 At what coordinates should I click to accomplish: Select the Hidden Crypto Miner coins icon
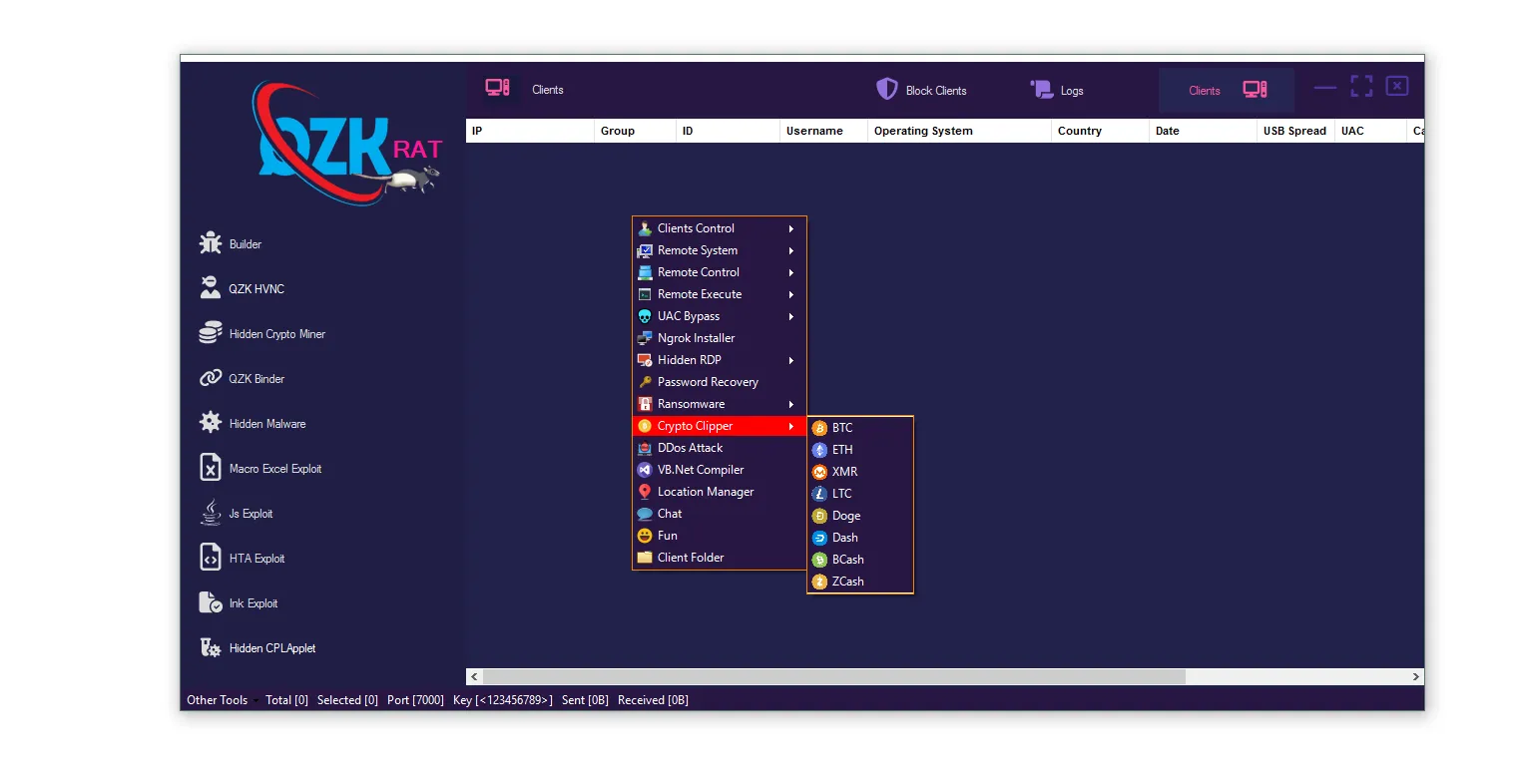pyautogui.click(x=211, y=333)
